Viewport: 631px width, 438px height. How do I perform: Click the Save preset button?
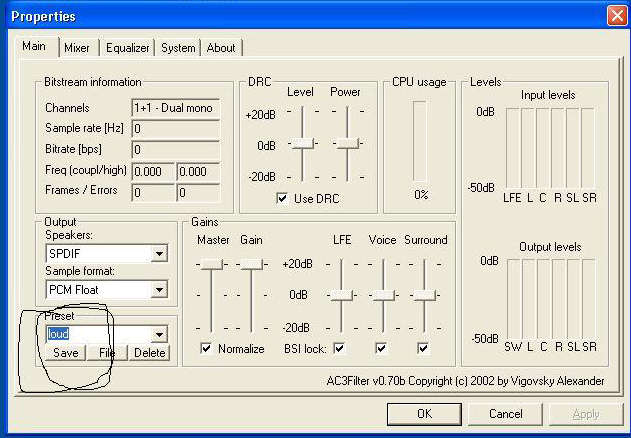point(66,353)
